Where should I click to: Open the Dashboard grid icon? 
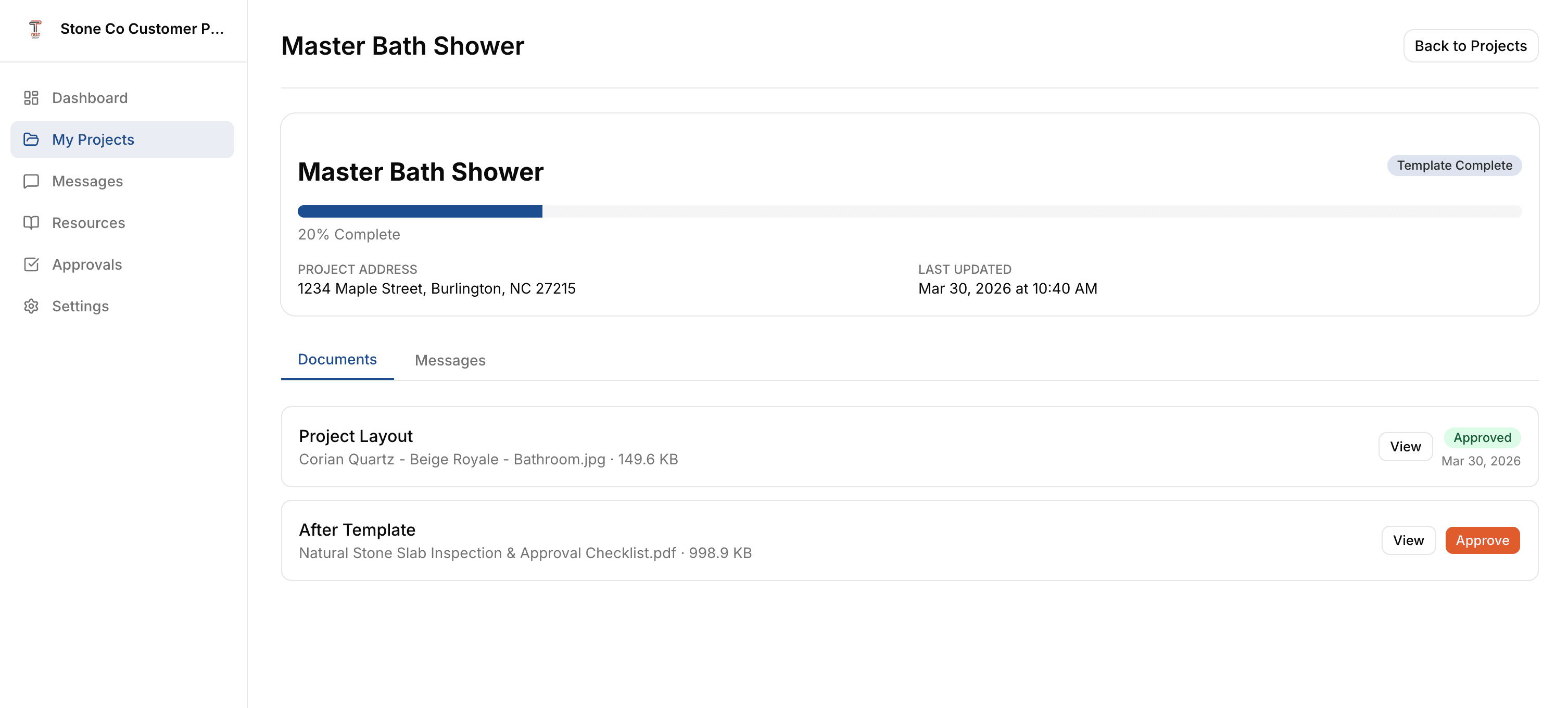point(32,97)
